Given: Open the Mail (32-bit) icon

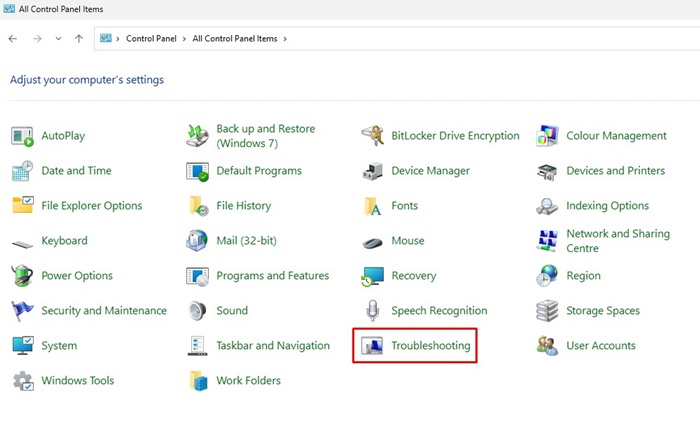Looking at the screenshot, I should pos(197,240).
